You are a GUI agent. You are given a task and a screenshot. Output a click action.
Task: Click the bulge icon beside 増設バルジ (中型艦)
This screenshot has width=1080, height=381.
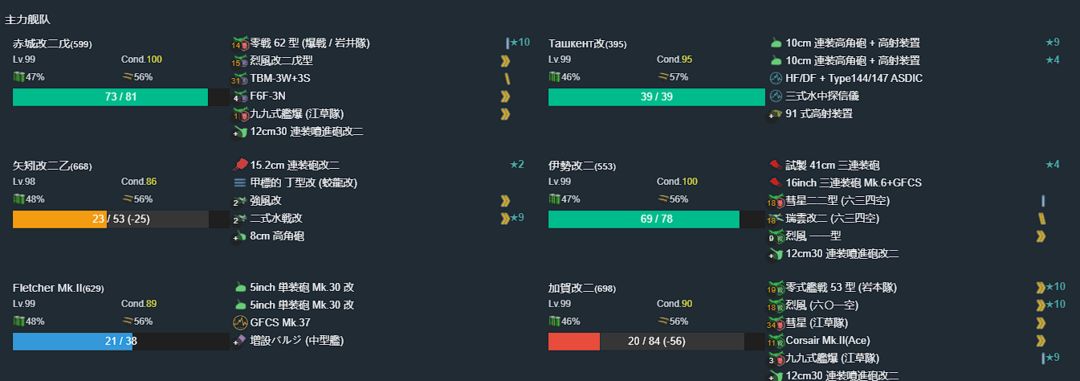(x=240, y=340)
